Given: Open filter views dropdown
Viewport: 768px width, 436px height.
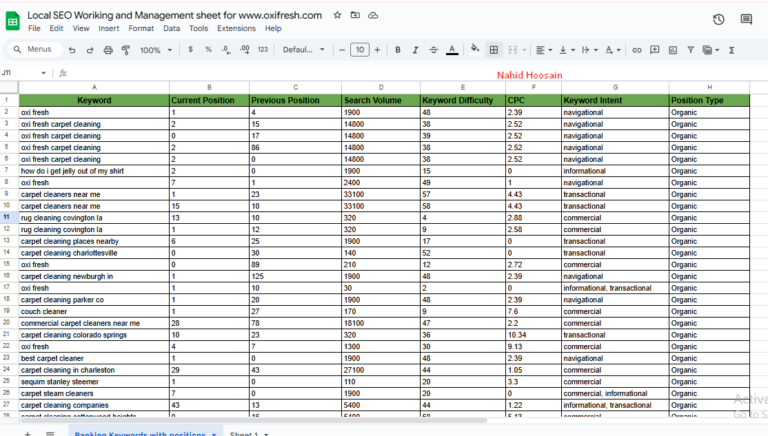Looking at the screenshot, I should [711, 50].
